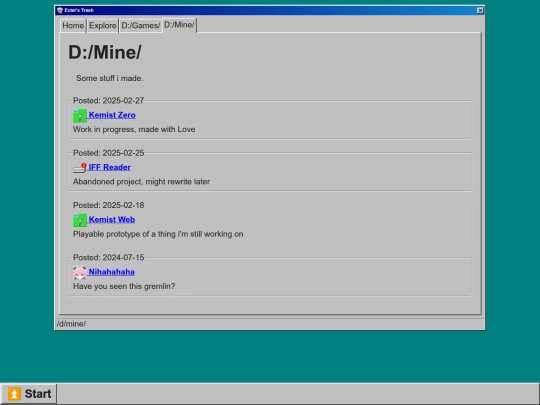The image size is (540, 405).
Task: Click the green Kemist Web icon
Action: click(80, 220)
